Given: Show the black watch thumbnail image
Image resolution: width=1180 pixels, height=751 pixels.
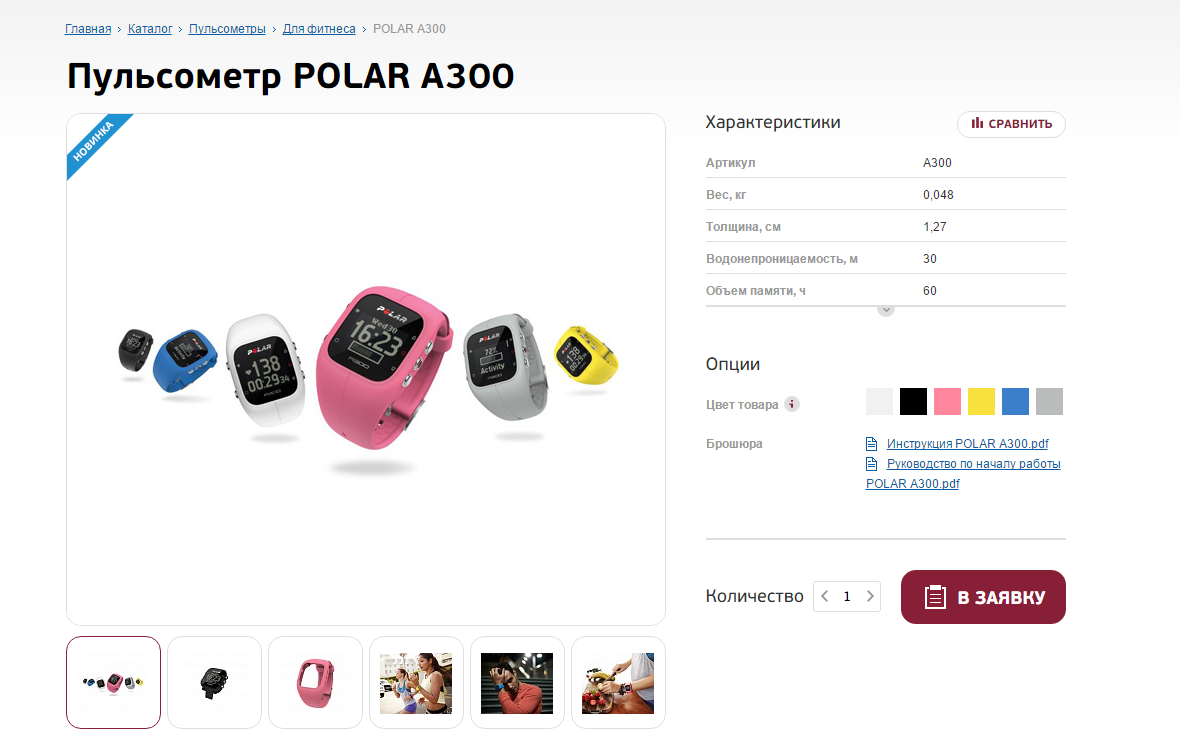Looking at the screenshot, I should [214, 683].
